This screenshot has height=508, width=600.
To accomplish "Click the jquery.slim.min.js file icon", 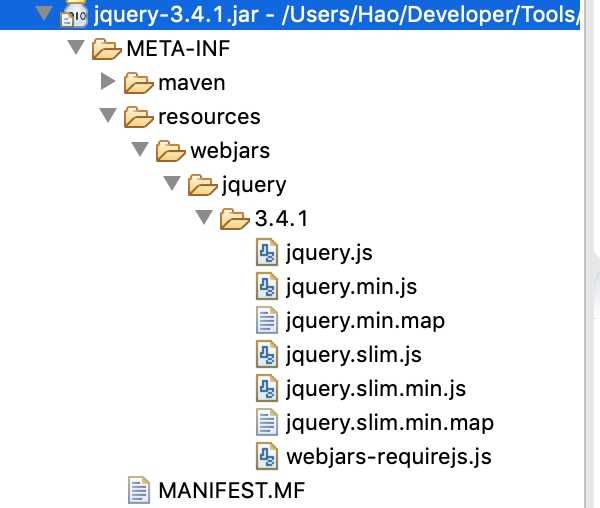I will click(x=267, y=388).
